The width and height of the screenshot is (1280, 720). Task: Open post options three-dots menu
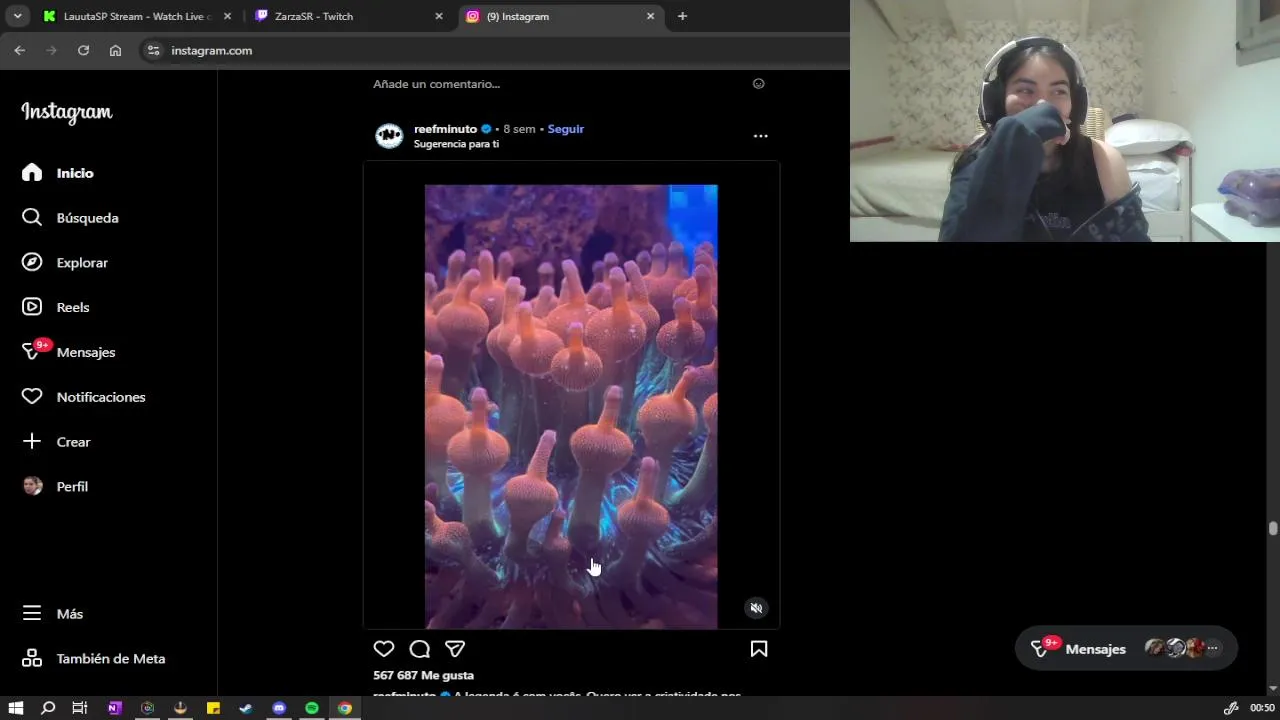[761, 136]
